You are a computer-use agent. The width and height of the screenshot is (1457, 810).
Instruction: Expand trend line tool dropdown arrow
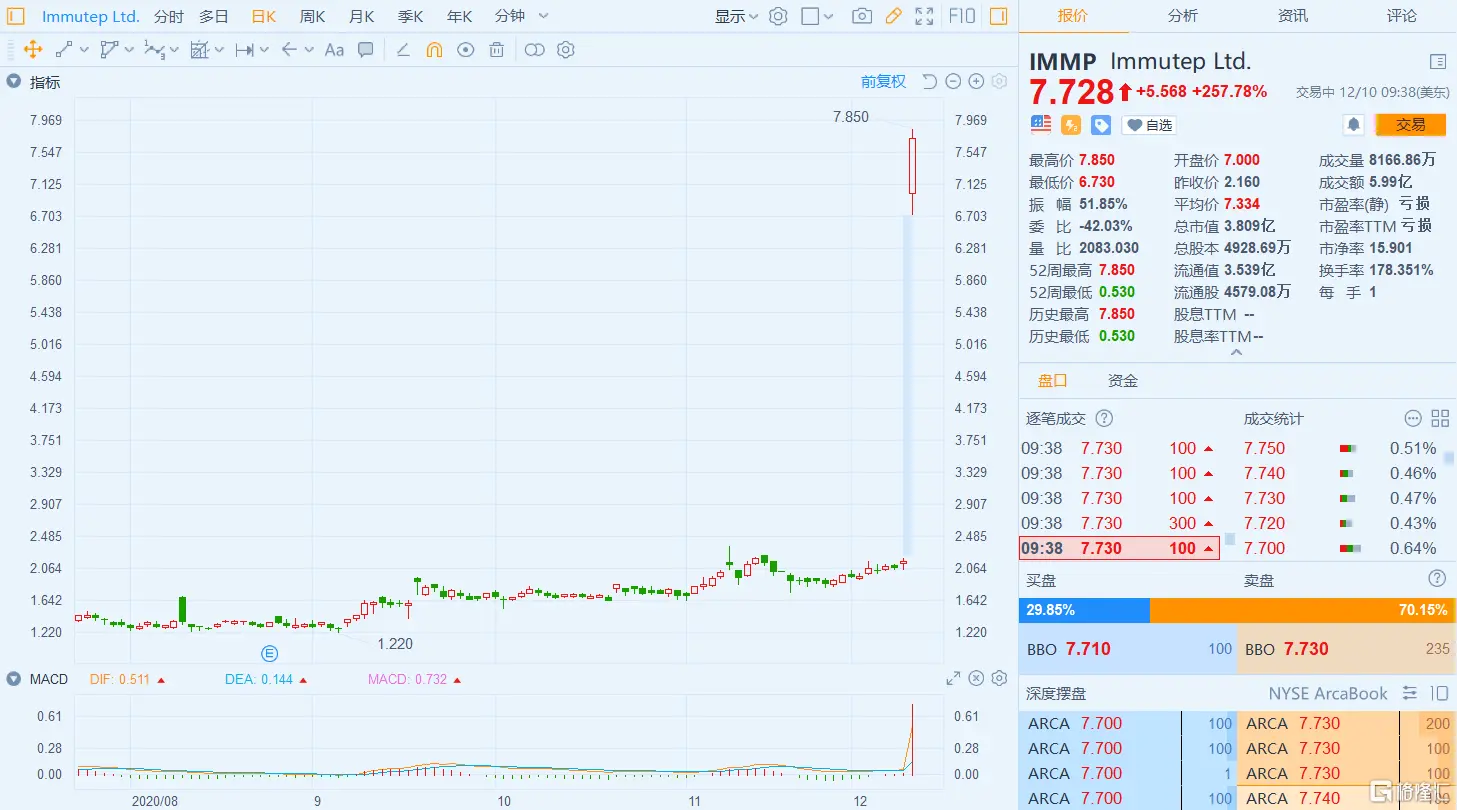[x=85, y=49]
